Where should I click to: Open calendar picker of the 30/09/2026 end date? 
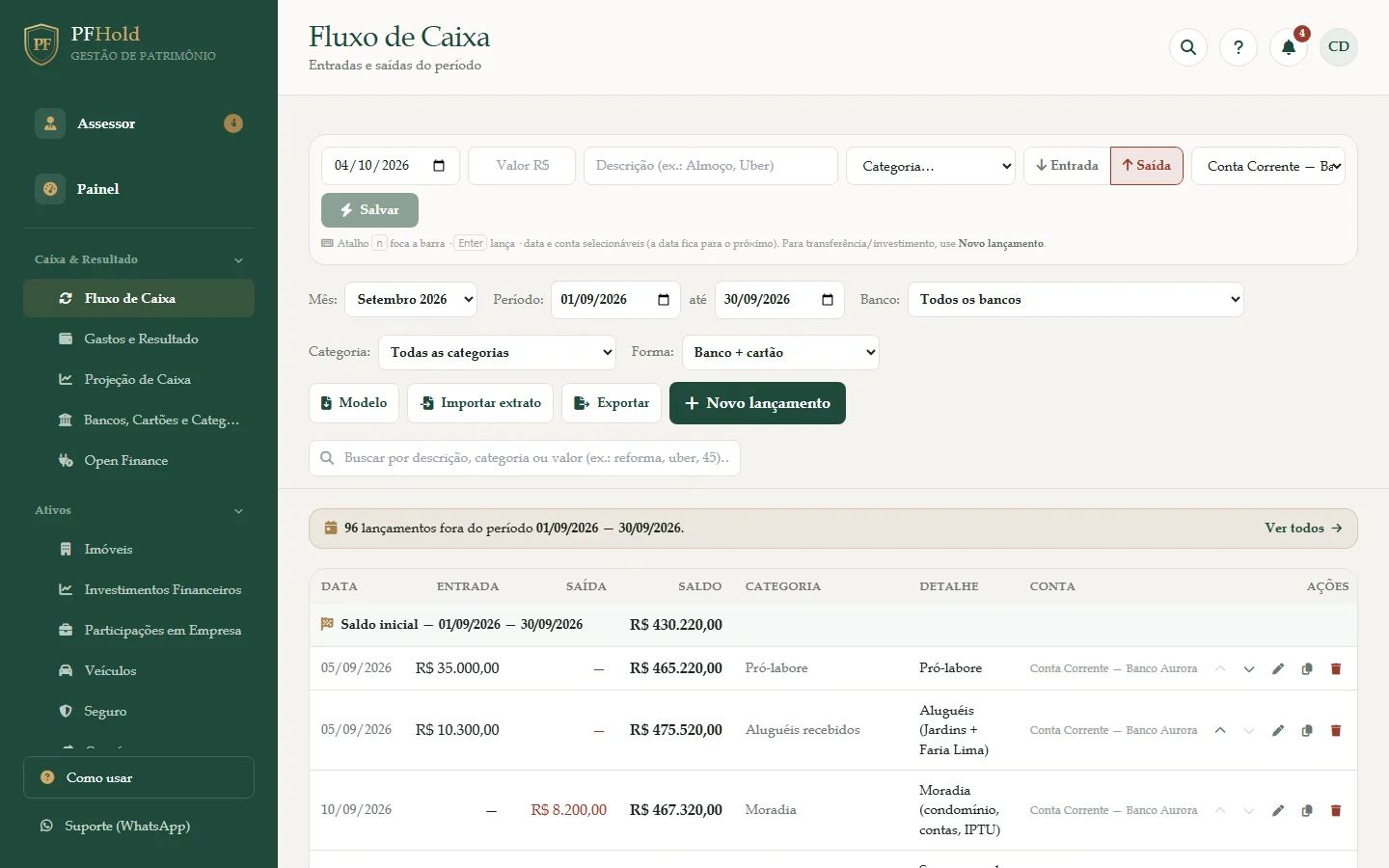[827, 300]
